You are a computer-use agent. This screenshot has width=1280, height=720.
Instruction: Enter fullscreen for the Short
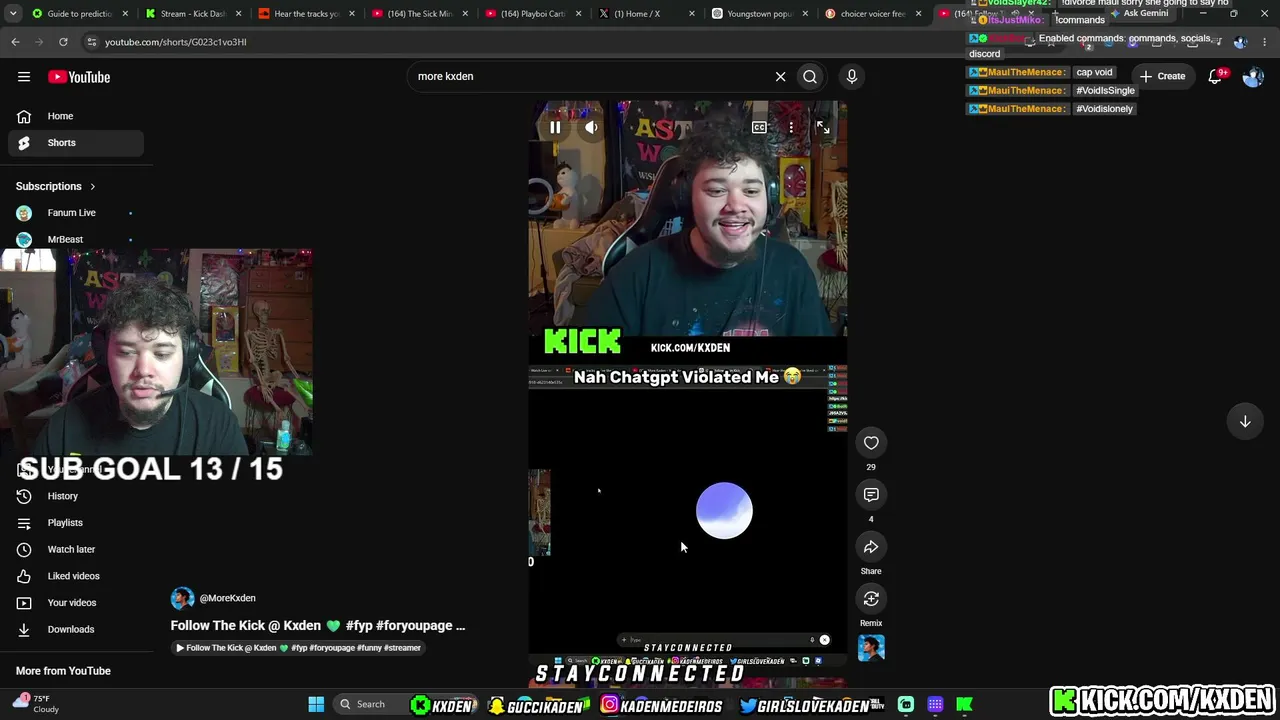(x=823, y=127)
